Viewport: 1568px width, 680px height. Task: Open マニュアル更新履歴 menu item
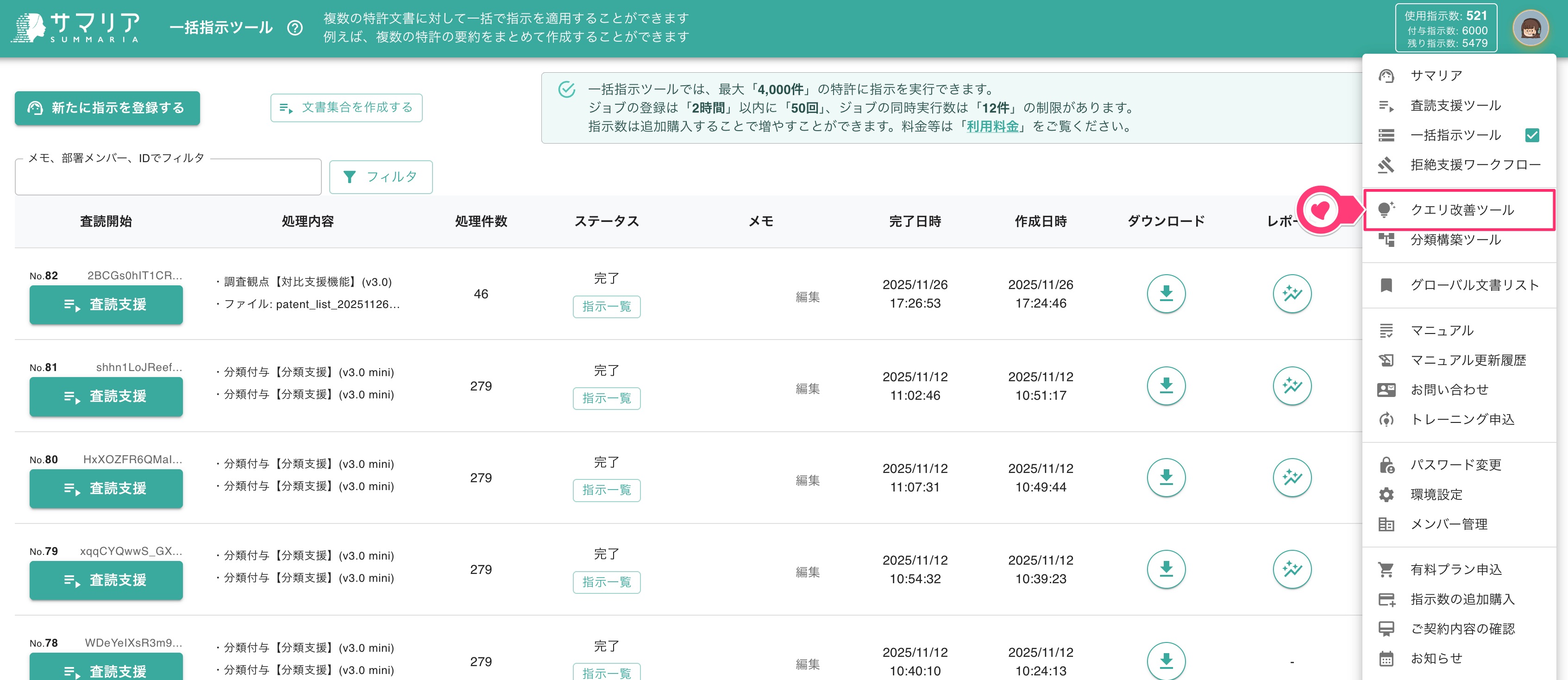1459,360
